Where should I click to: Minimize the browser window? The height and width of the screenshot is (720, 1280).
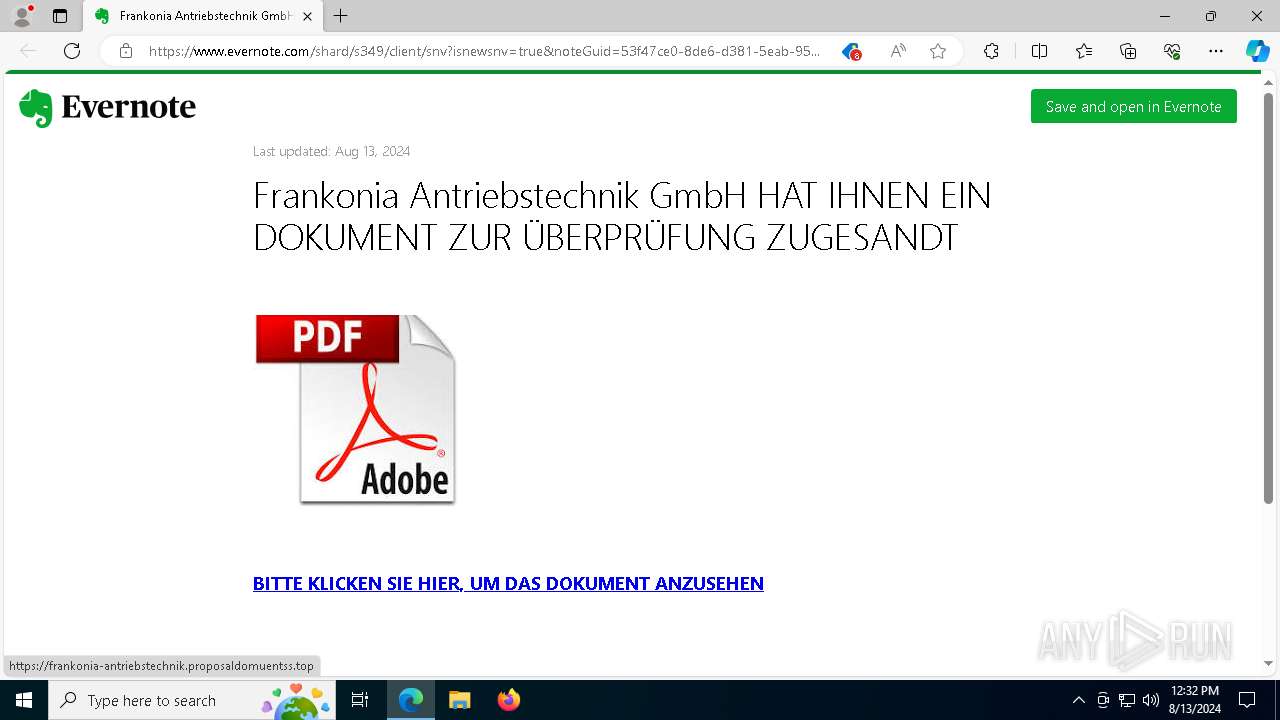(1165, 16)
